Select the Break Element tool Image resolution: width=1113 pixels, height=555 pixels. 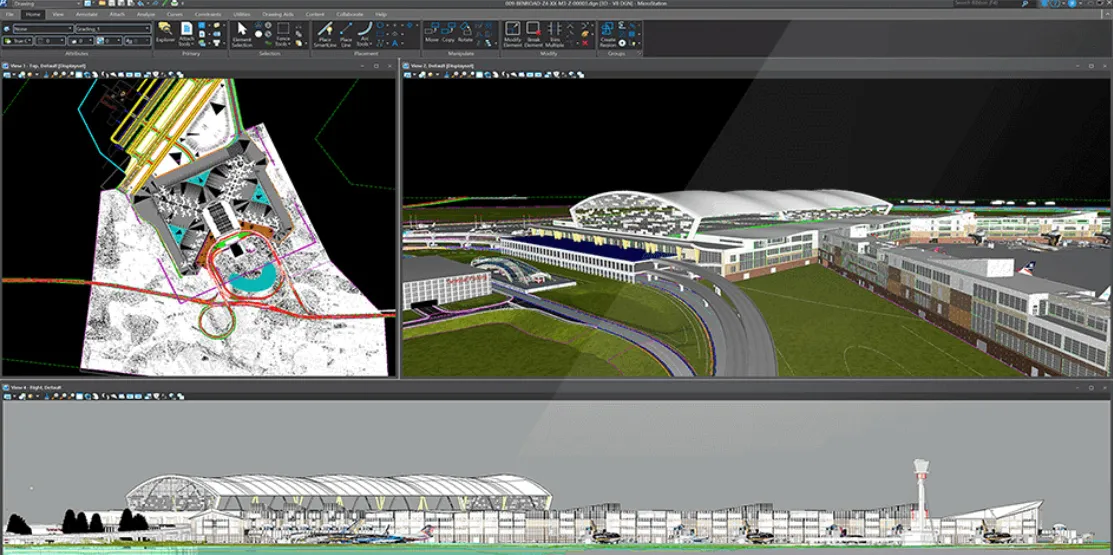[x=533, y=32]
